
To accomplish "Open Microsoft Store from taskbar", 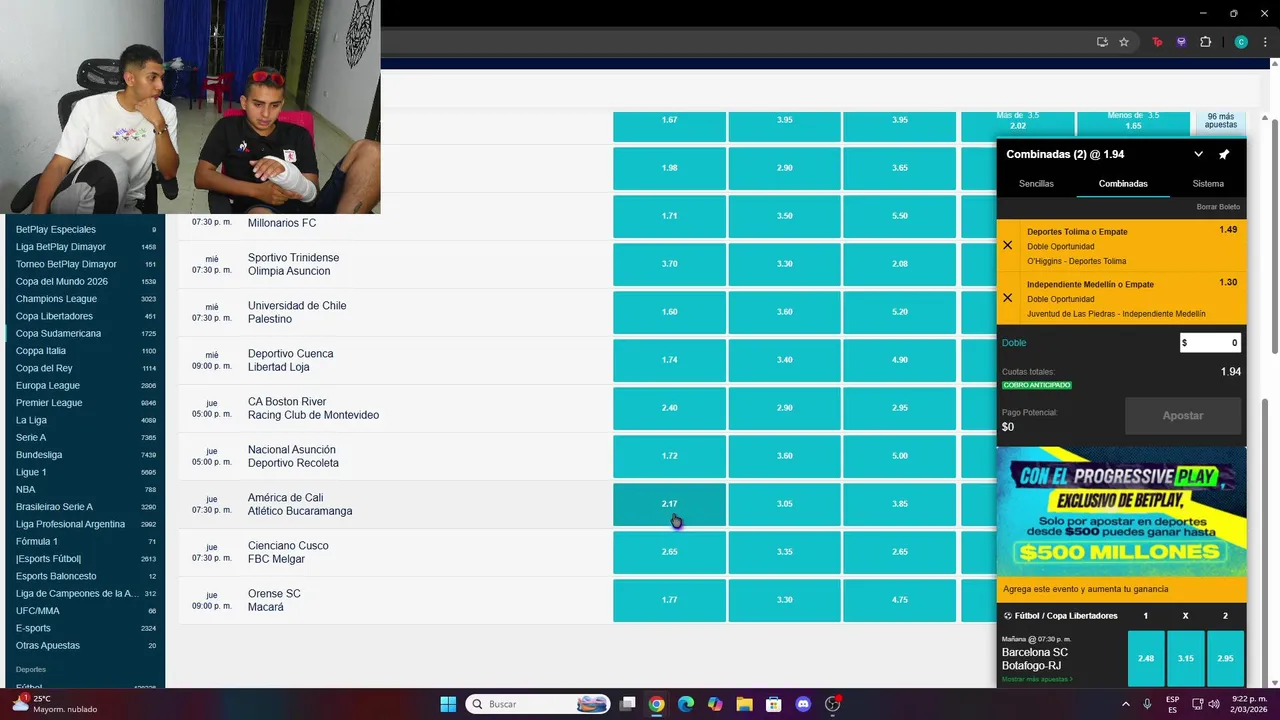I will coord(773,704).
